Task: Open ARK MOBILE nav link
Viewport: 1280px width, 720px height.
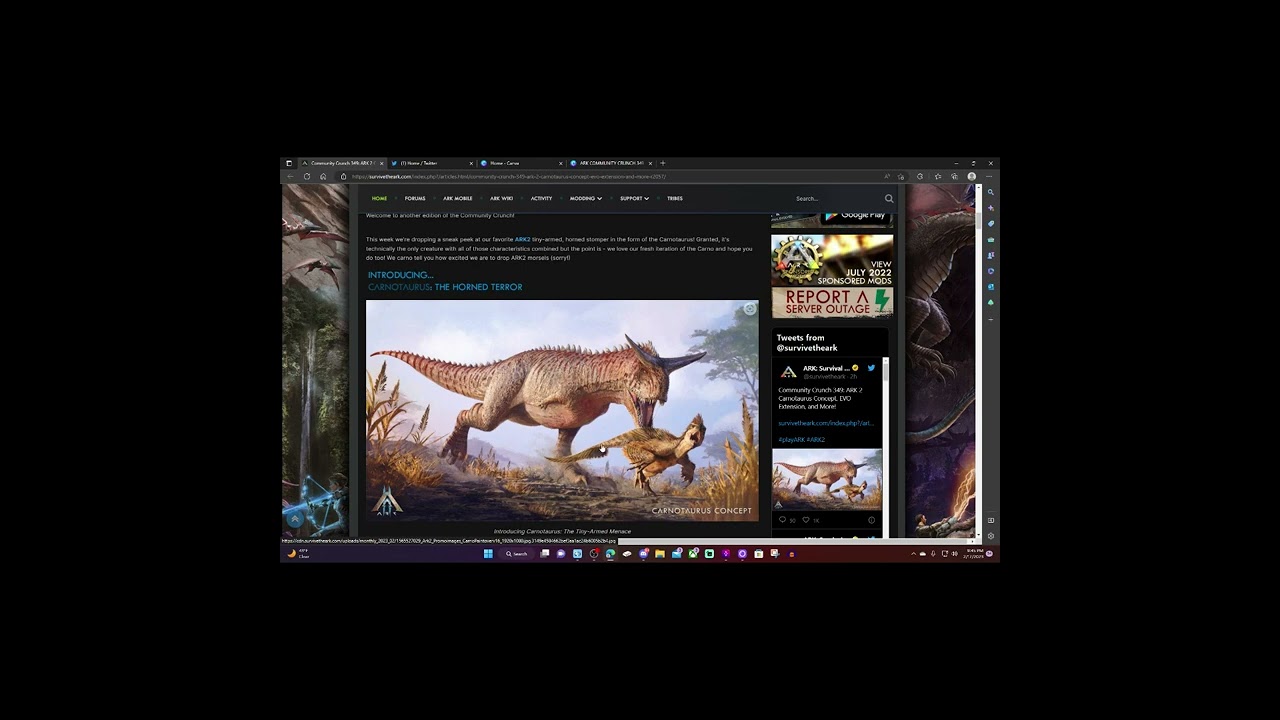Action: click(x=458, y=198)
